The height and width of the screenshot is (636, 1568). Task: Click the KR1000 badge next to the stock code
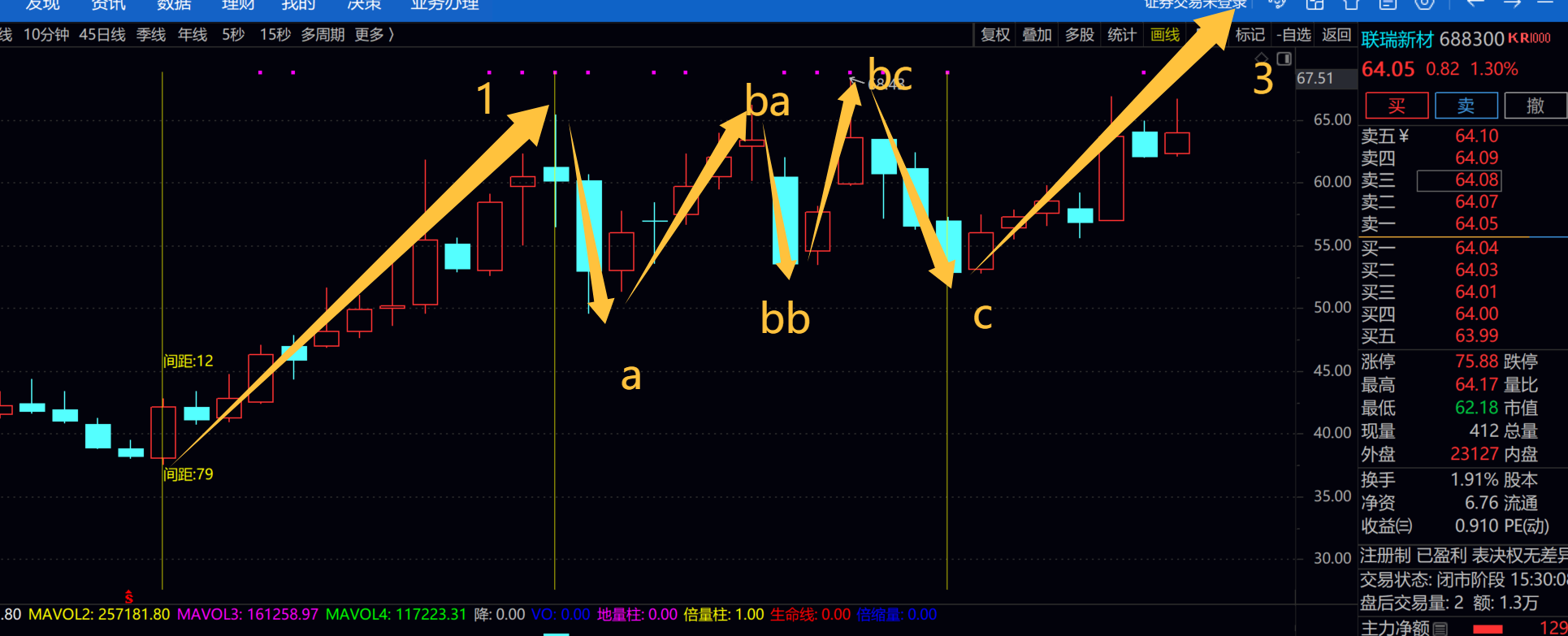point(1530,38)
